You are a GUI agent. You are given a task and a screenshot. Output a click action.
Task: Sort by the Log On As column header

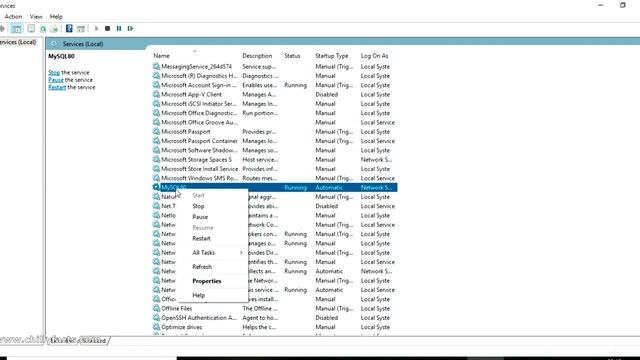tap(374, 56)
